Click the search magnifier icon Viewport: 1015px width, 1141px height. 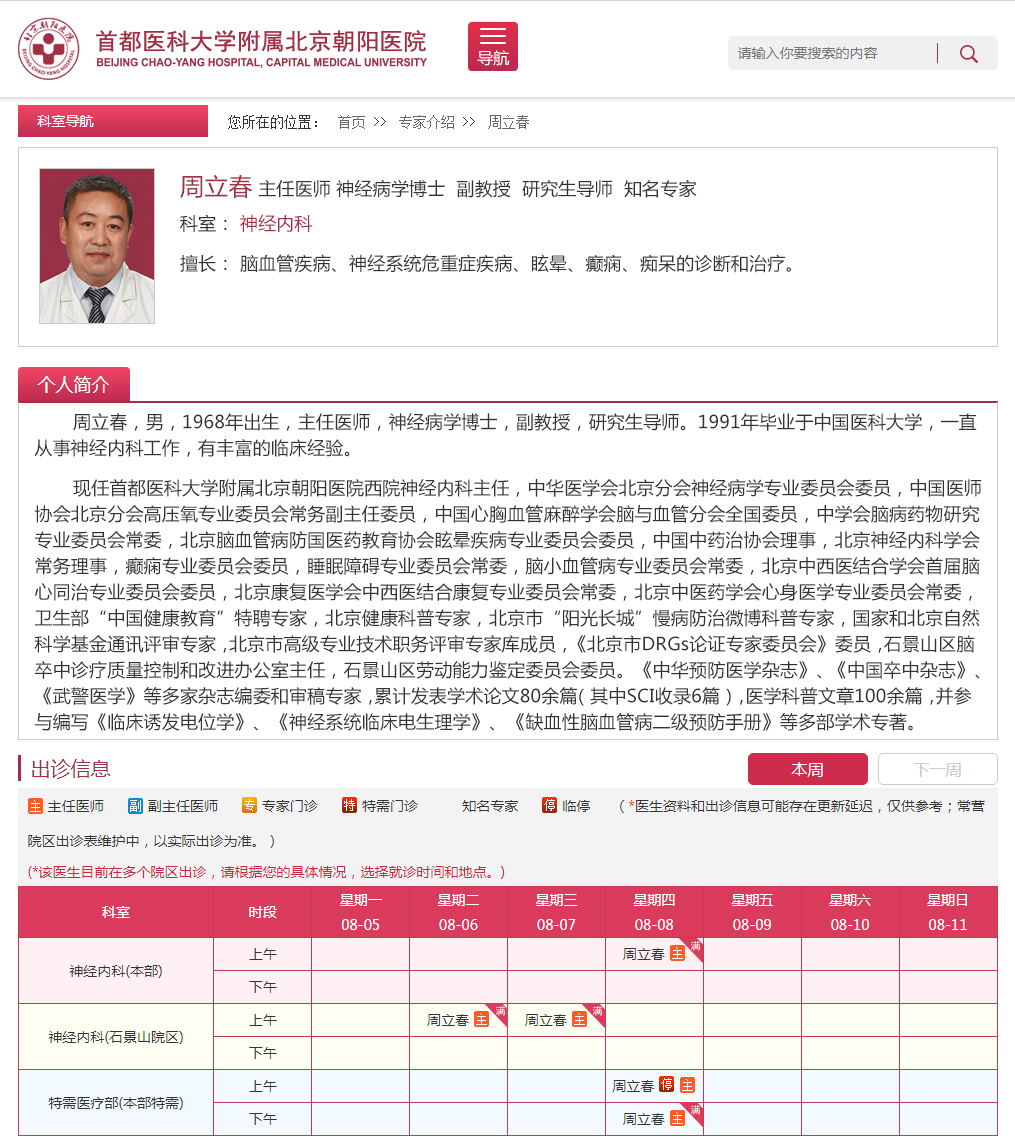click(x=968, y=53)
